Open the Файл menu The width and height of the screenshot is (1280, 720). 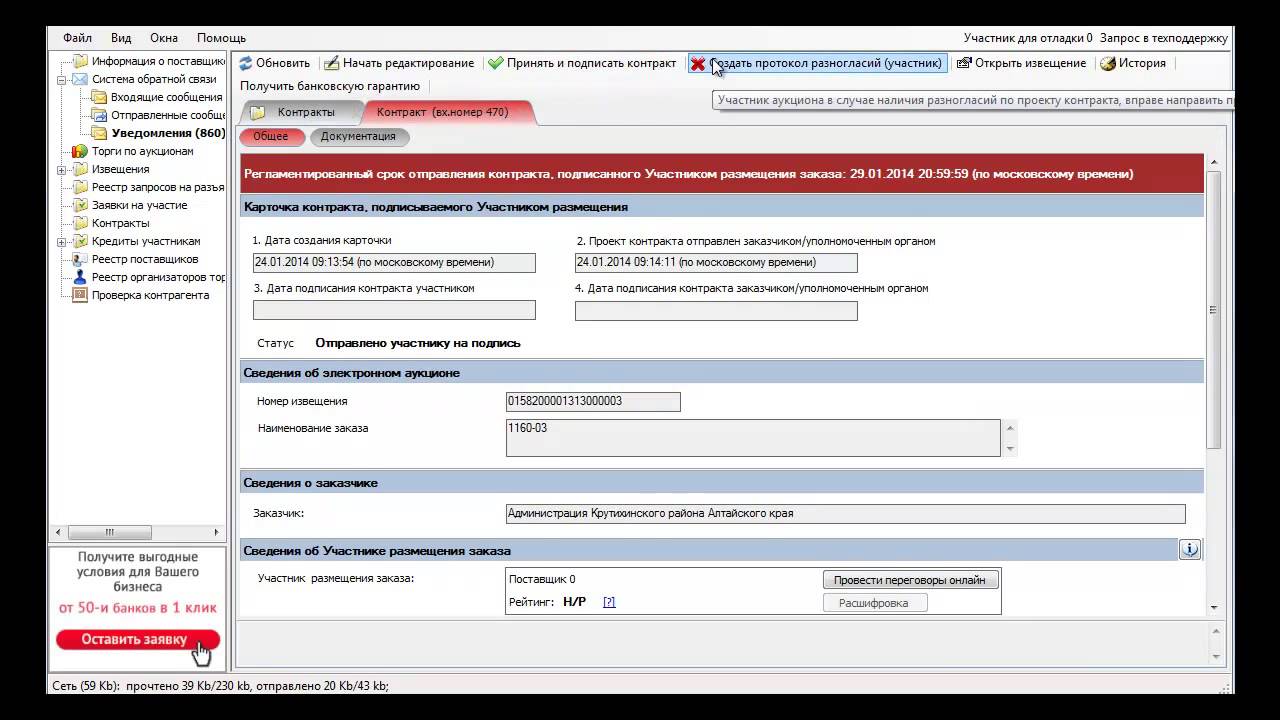pyautogui.click(x=77, y=38)
